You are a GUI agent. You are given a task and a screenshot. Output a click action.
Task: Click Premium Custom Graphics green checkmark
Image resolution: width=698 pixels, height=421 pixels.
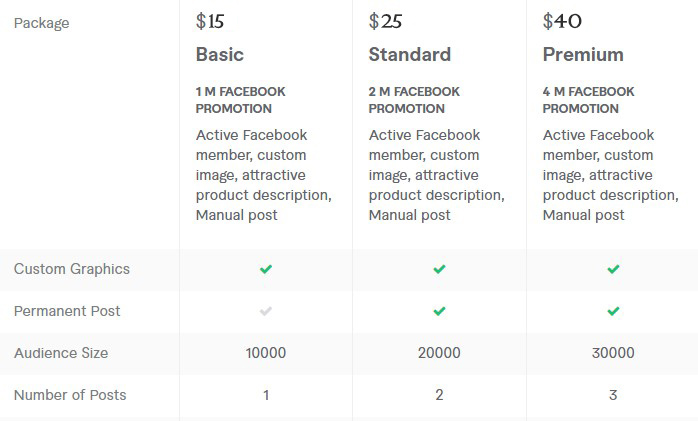pos(613,269)
